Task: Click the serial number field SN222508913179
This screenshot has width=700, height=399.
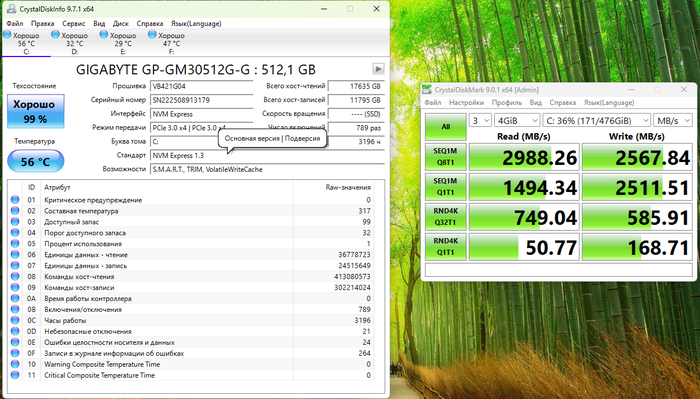Action: [x=202, y=100]
